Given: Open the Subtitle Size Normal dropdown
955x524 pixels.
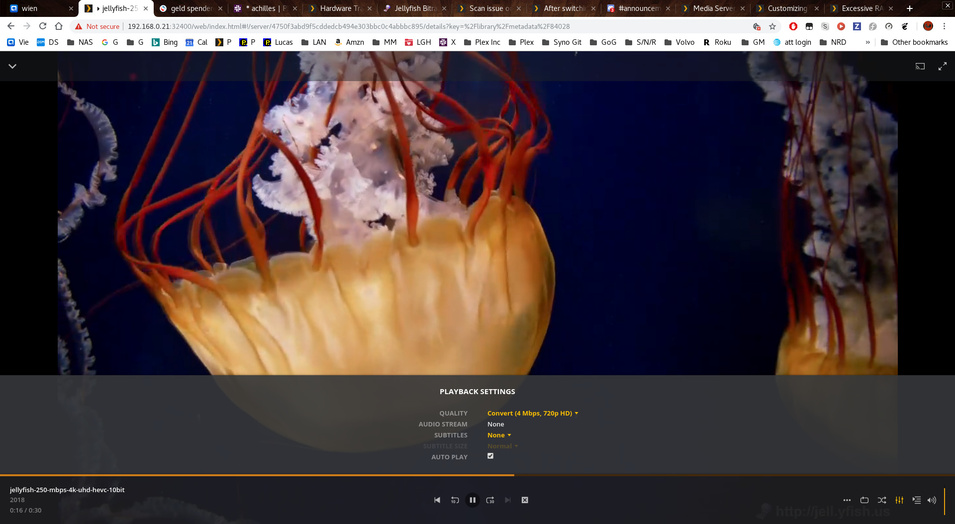Looking at the screenshot, I should pyautogui.click(x=502, y=446).
